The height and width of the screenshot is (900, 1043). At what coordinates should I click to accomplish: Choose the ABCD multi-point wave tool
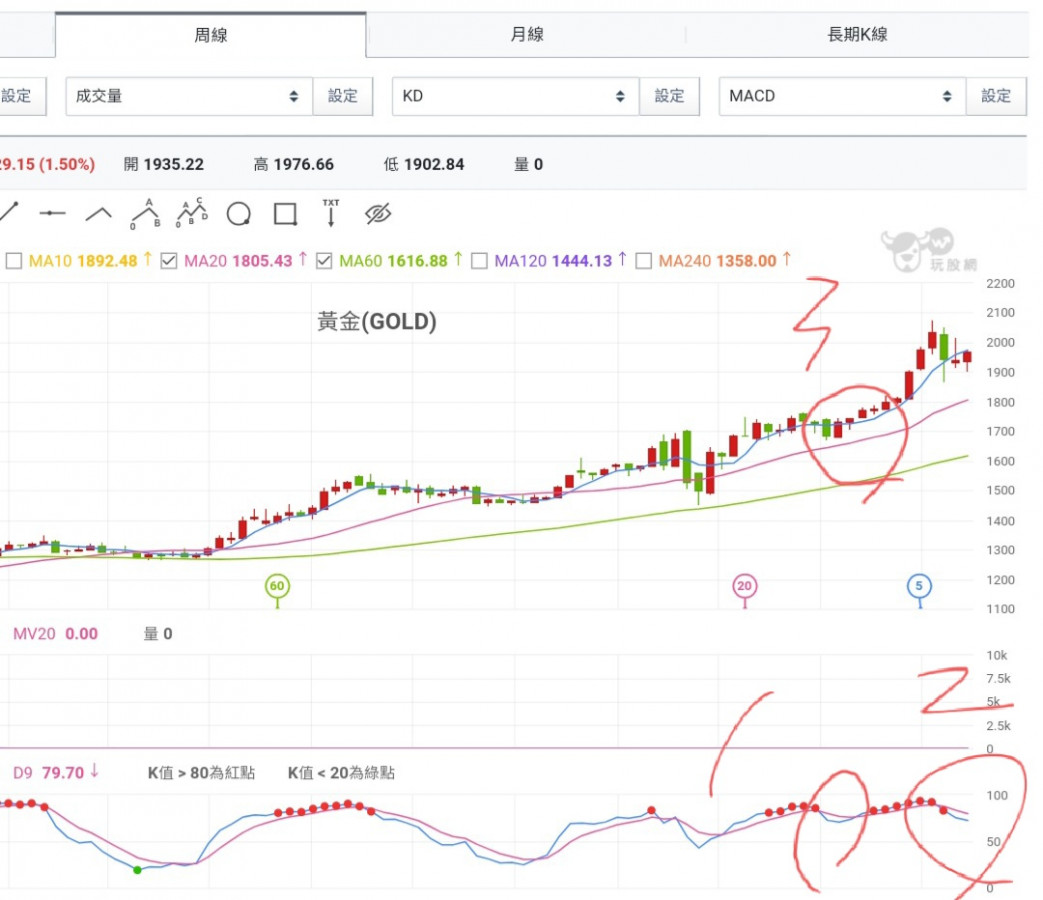pyautogui.click(x=192, y=213)
